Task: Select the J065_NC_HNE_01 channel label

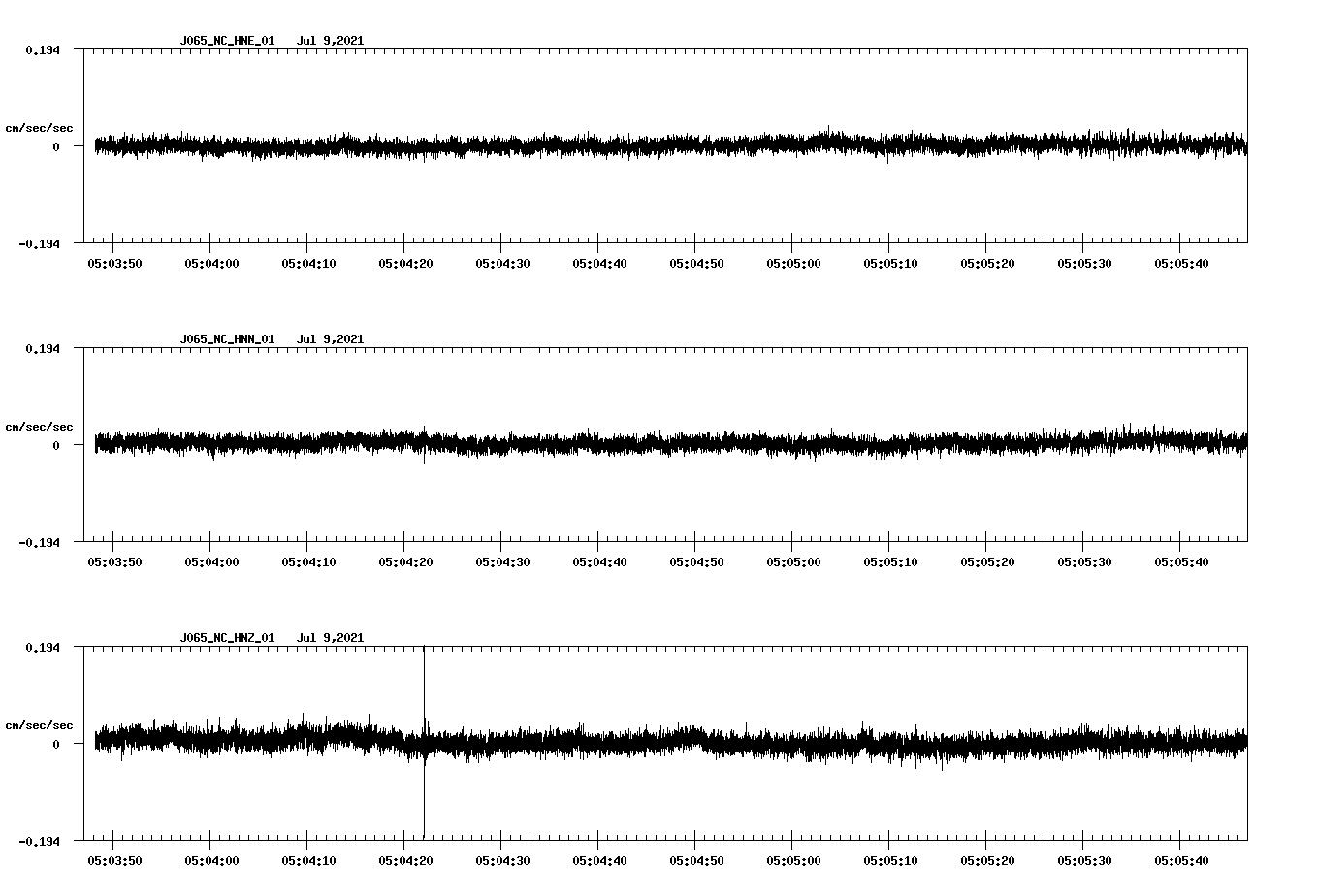Action: pos(226,41)
